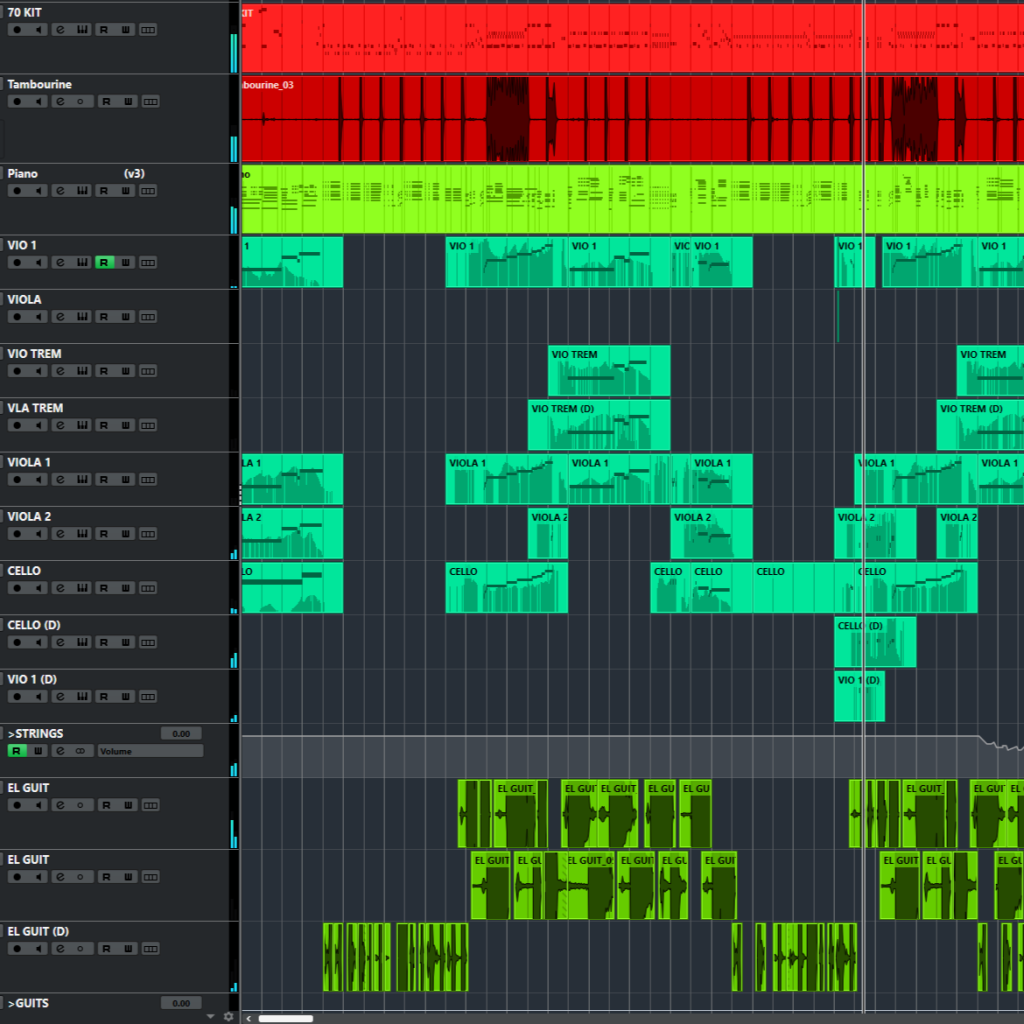Screen dimensions: 1024x1024
Task: Show lanes on the Tambourine track
Action: coord(148,101)
